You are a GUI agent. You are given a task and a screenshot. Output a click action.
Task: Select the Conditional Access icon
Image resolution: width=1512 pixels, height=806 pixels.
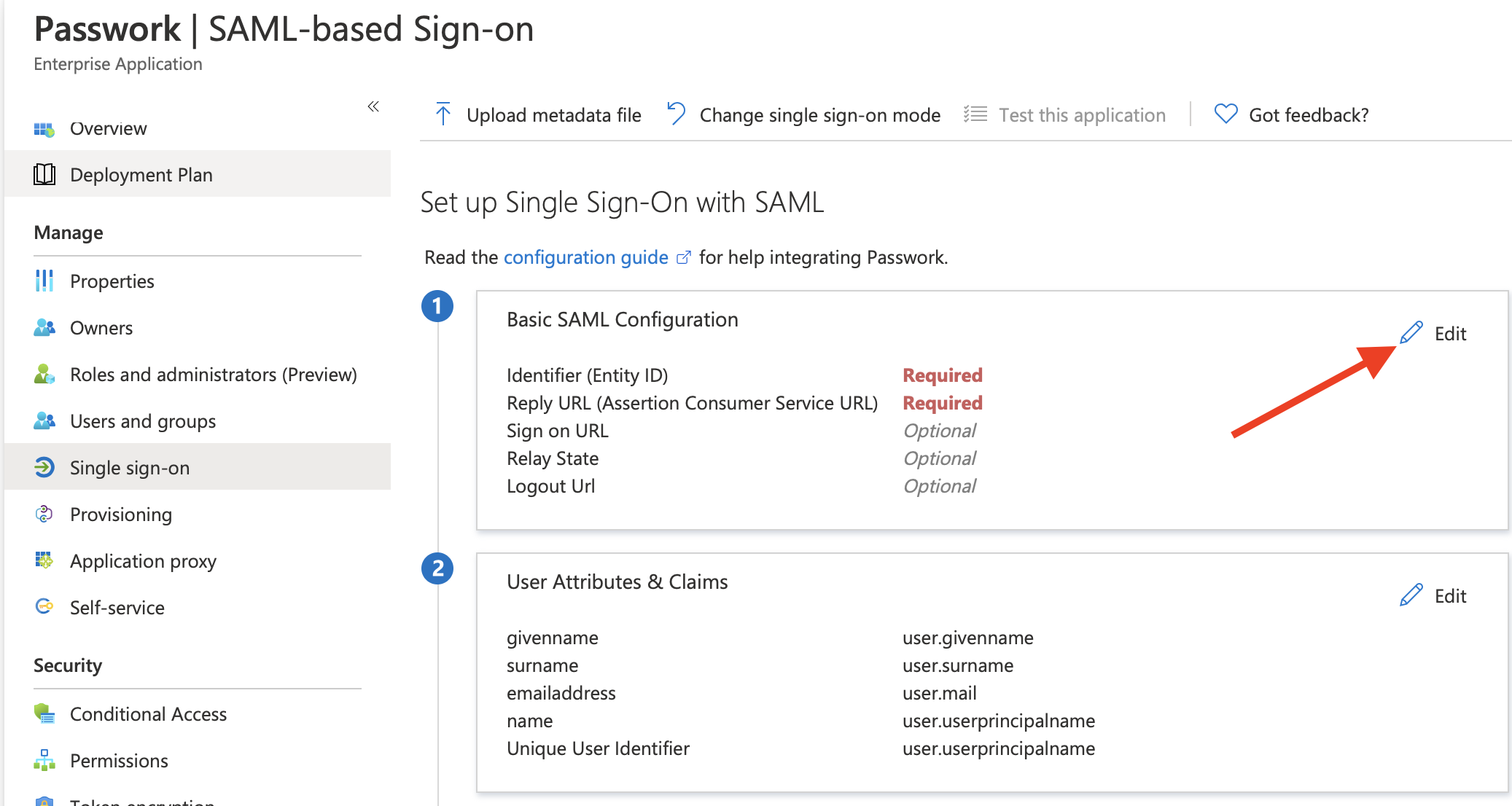tap(44, 713)
